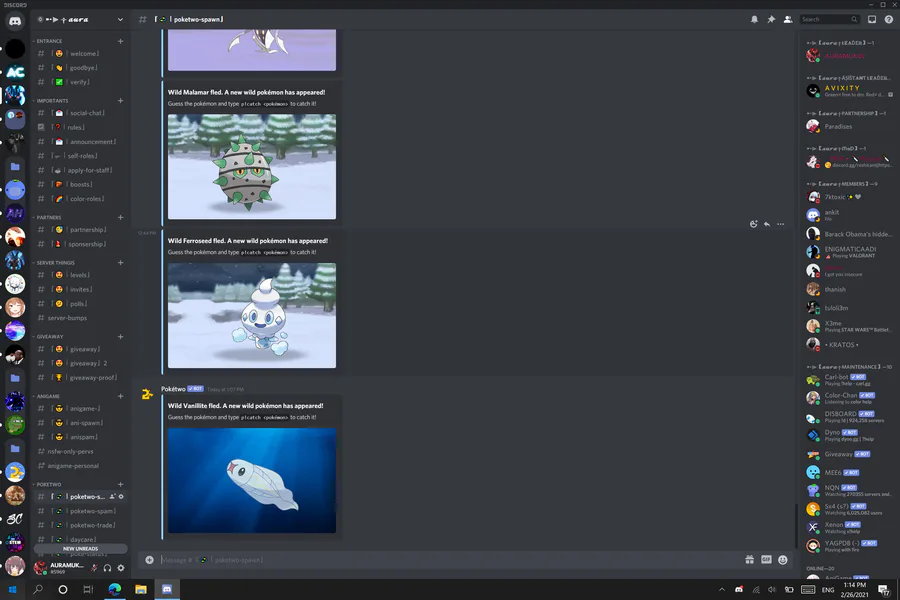Viewport: 900px width, 600px height.
Task: Open the AC server icon
Action: click(x=15, y=72)
